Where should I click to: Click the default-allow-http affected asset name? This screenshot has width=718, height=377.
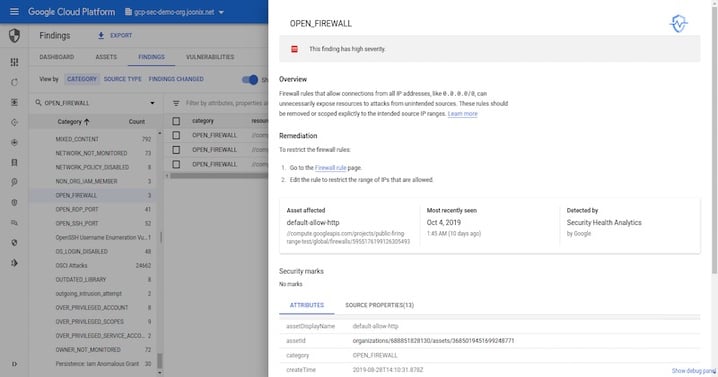313,223
